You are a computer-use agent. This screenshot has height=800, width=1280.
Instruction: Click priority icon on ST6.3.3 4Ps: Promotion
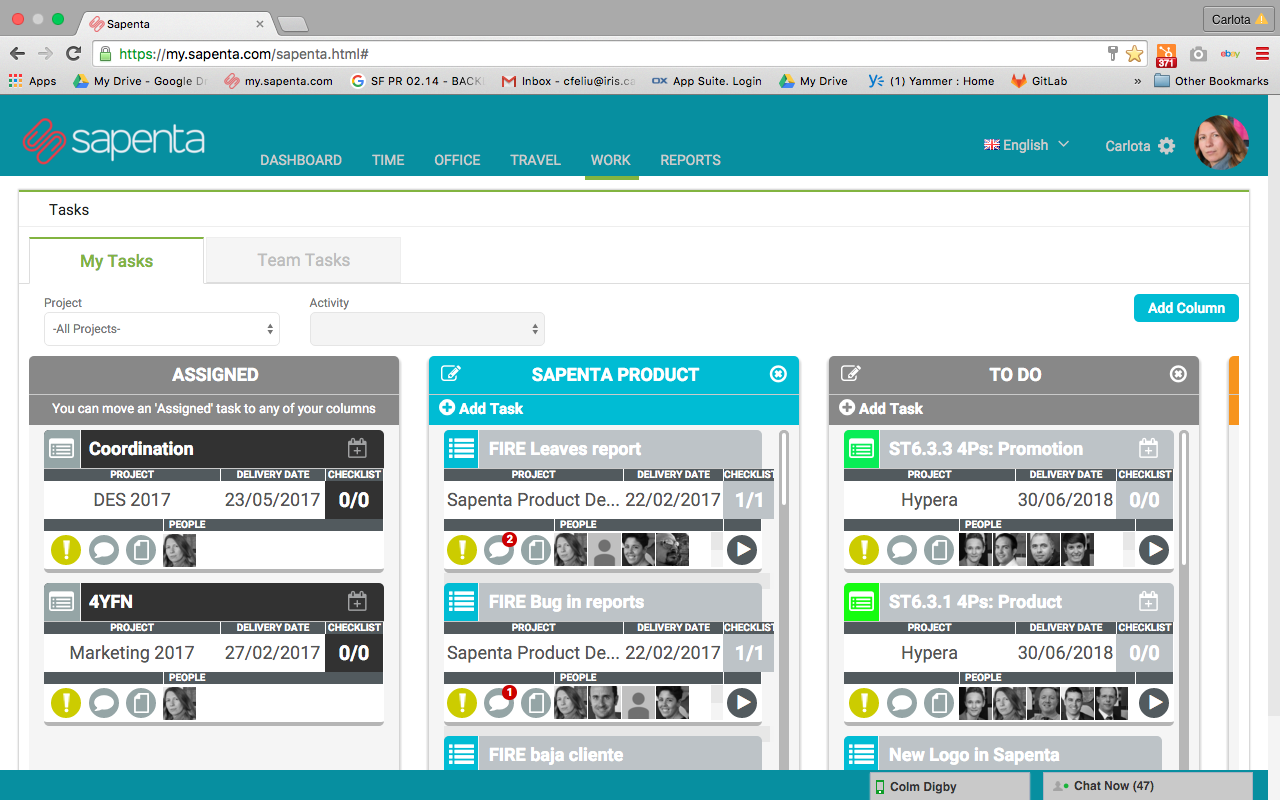(864, 550)
